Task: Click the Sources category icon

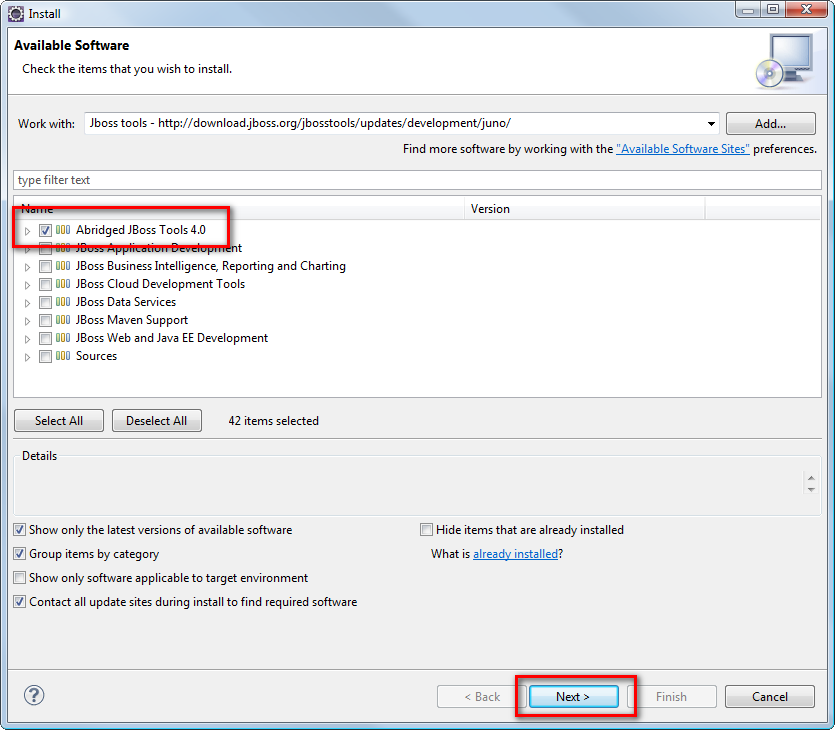Action: (63, 356)
